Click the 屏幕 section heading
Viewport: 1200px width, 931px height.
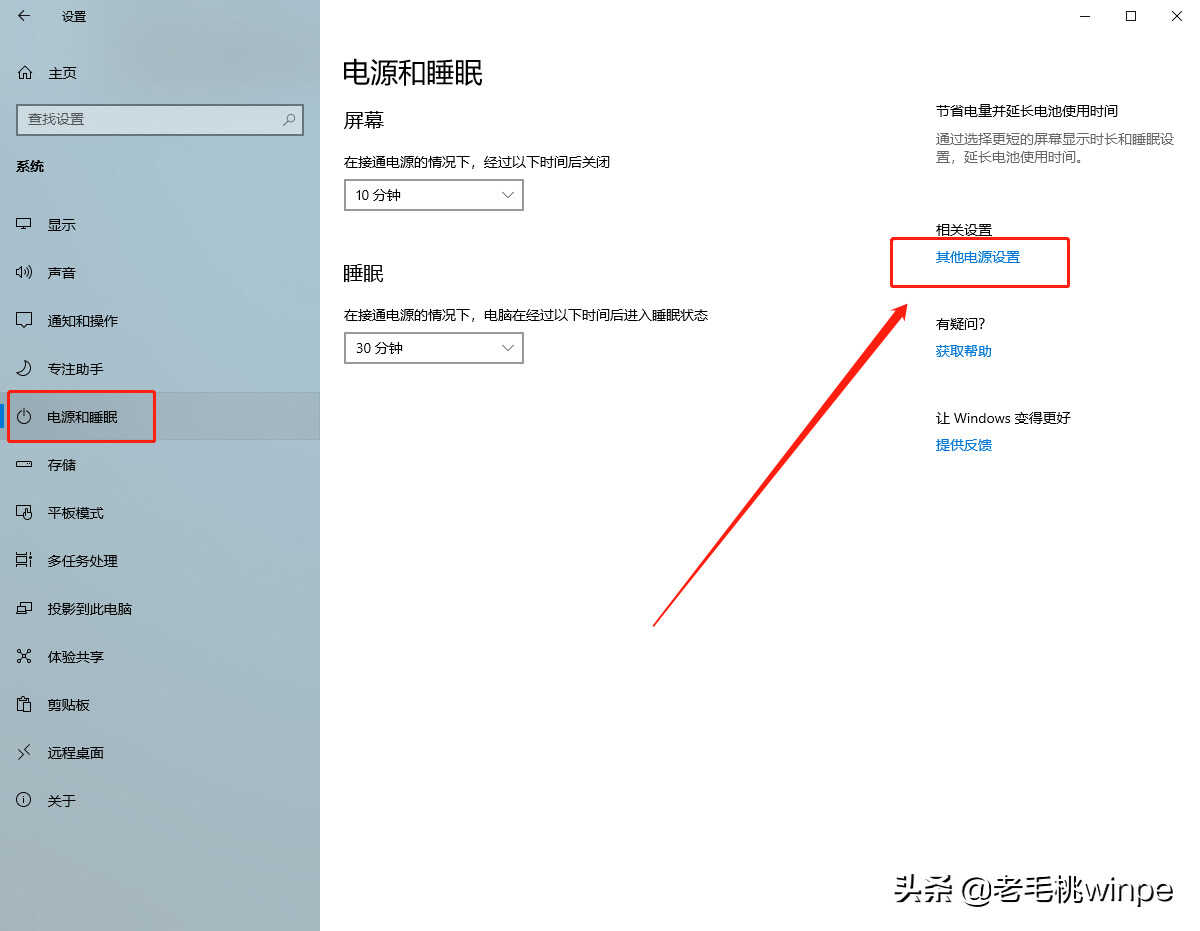click(364, 120)
